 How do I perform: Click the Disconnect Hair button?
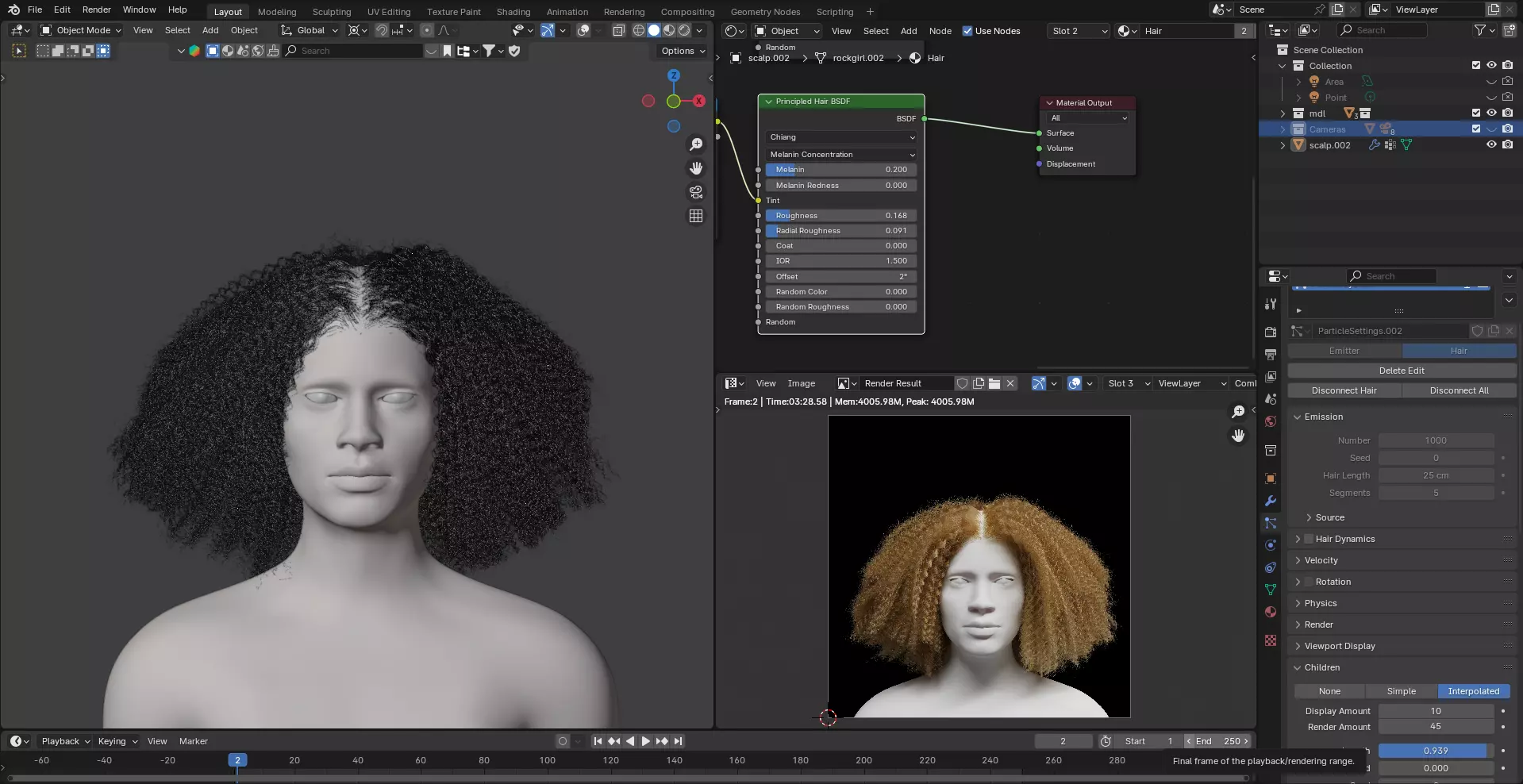point(1344,390)
